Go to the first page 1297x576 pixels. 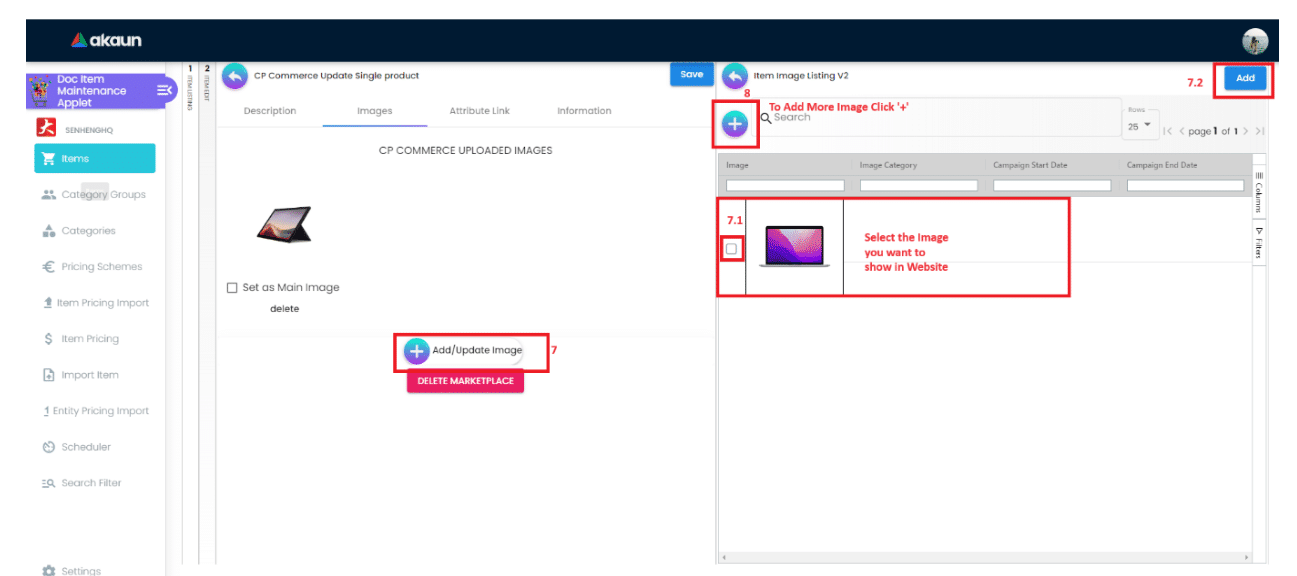tap(1168, 132)
